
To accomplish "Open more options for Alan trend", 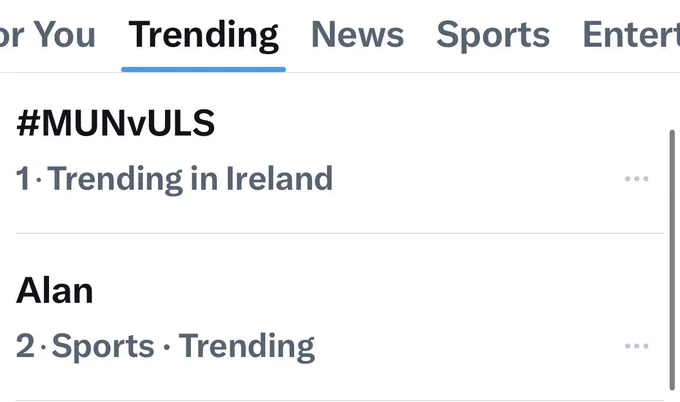I will coord(636,346).
